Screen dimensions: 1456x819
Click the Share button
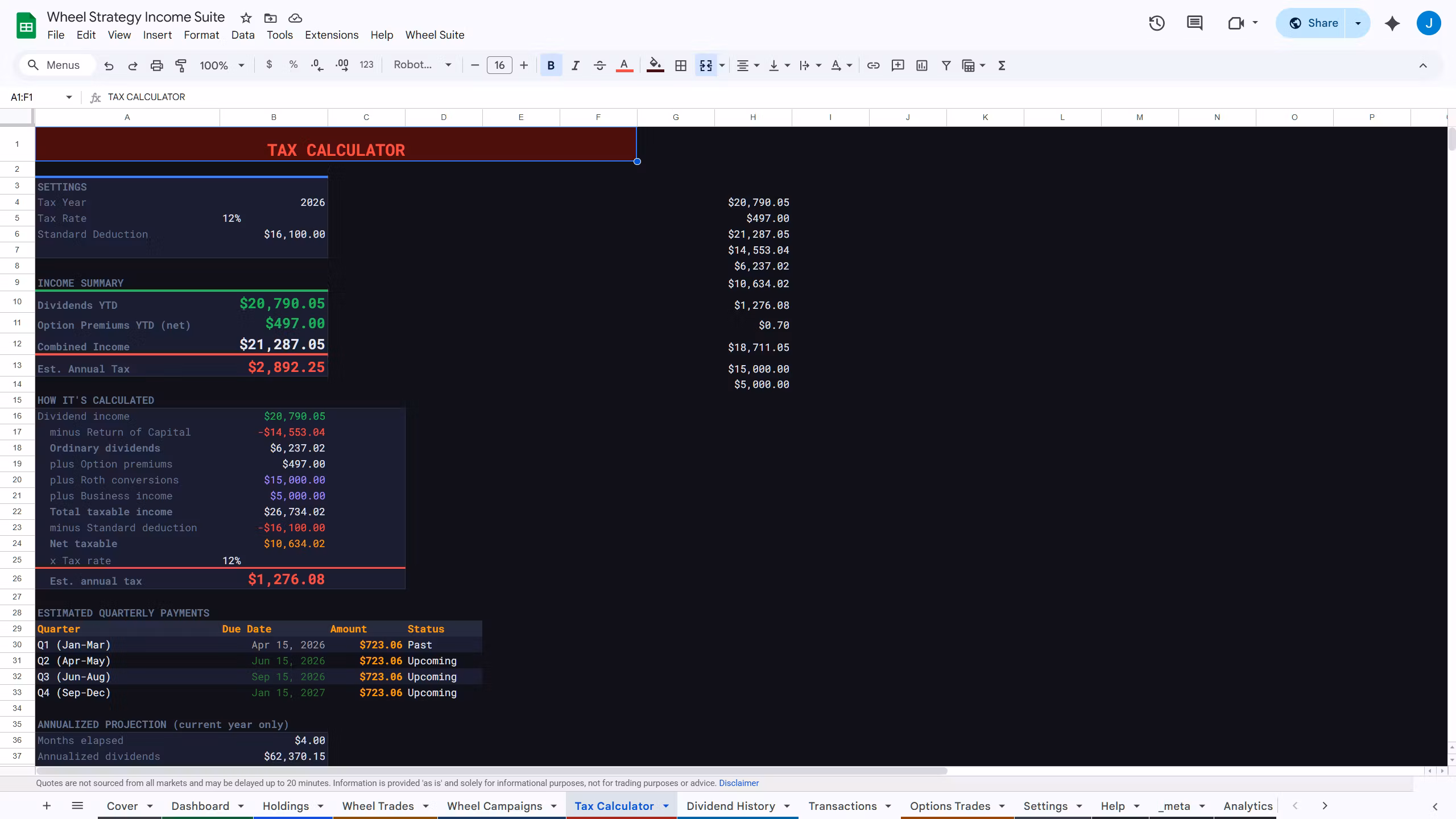point(1312,23)
